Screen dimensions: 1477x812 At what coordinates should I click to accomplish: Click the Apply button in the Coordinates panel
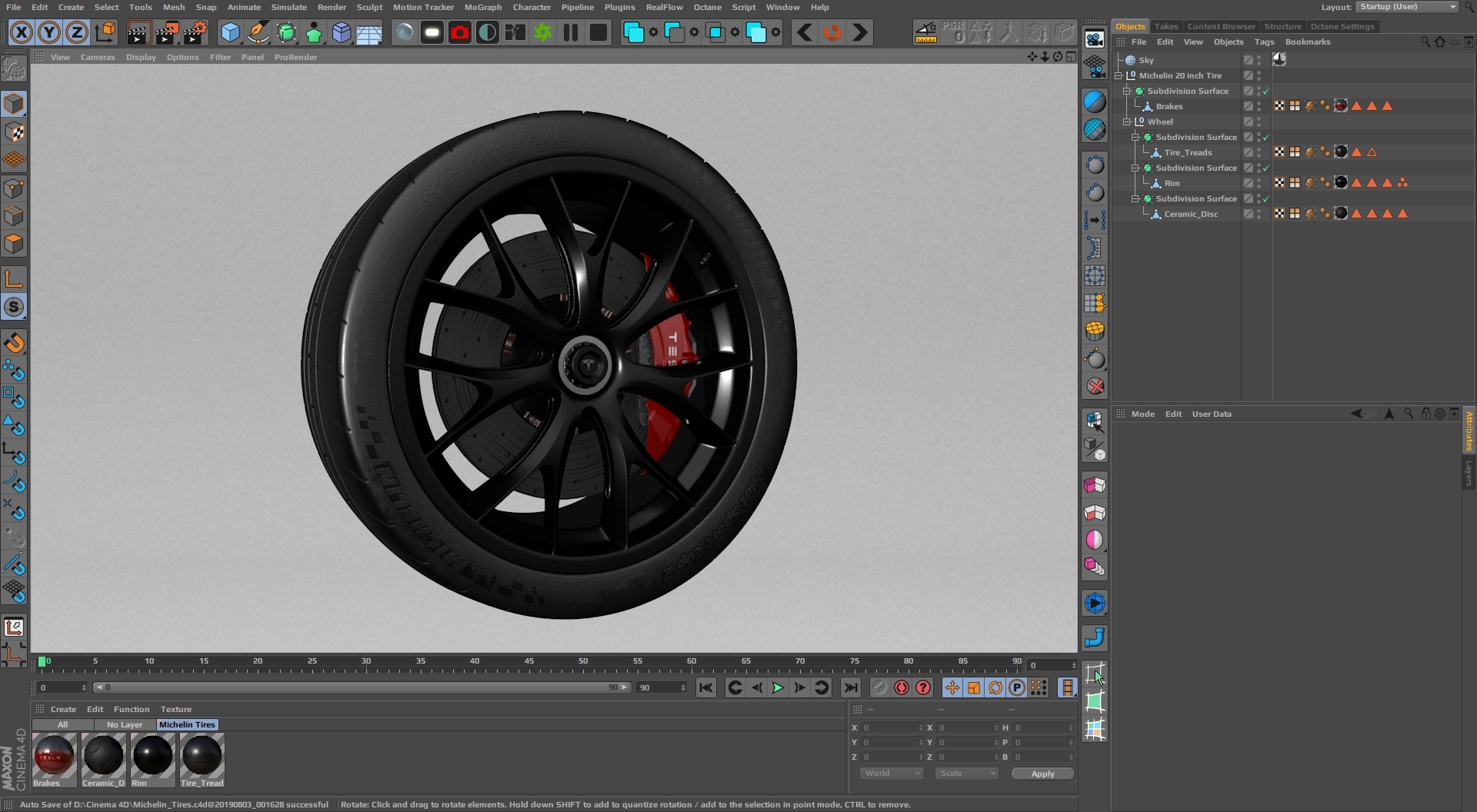(x=1042, y=774)
